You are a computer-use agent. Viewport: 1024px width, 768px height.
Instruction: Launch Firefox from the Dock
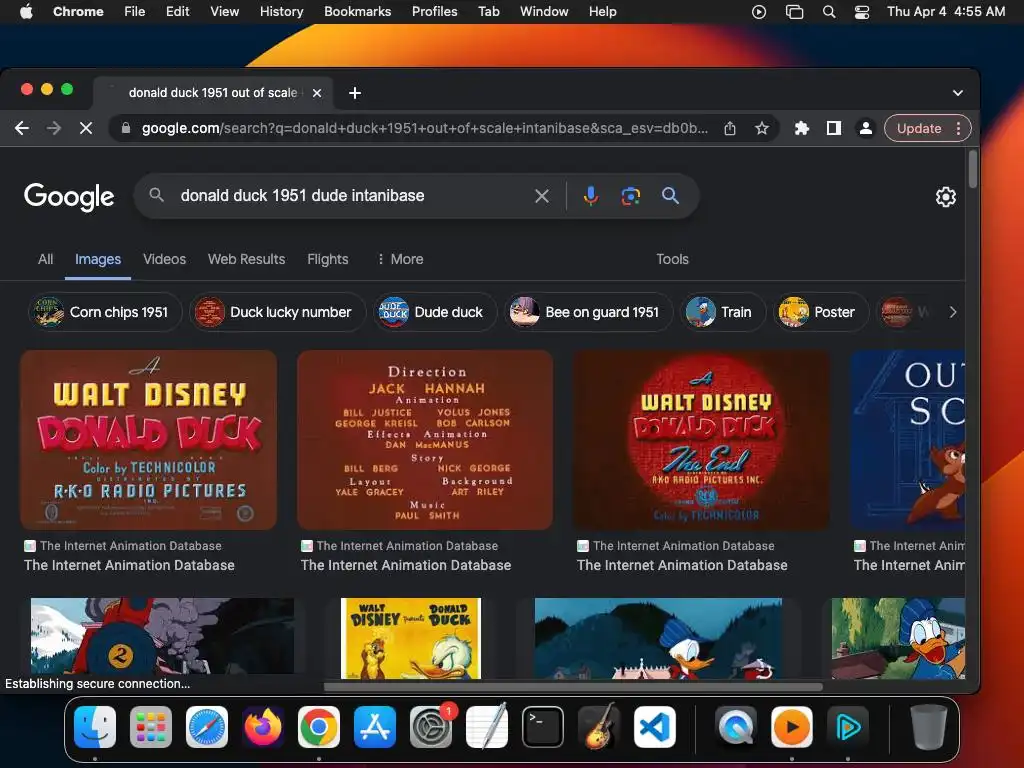(x=263, y=727)
